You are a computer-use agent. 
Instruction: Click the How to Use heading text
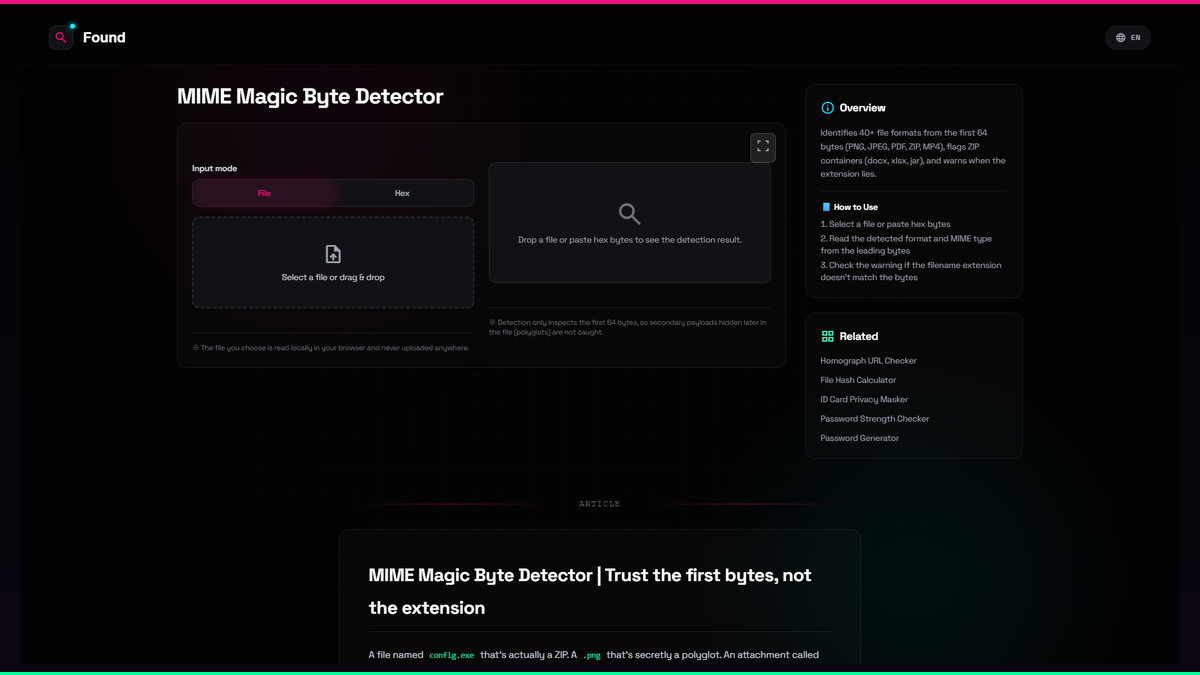(x=856, y=207)
